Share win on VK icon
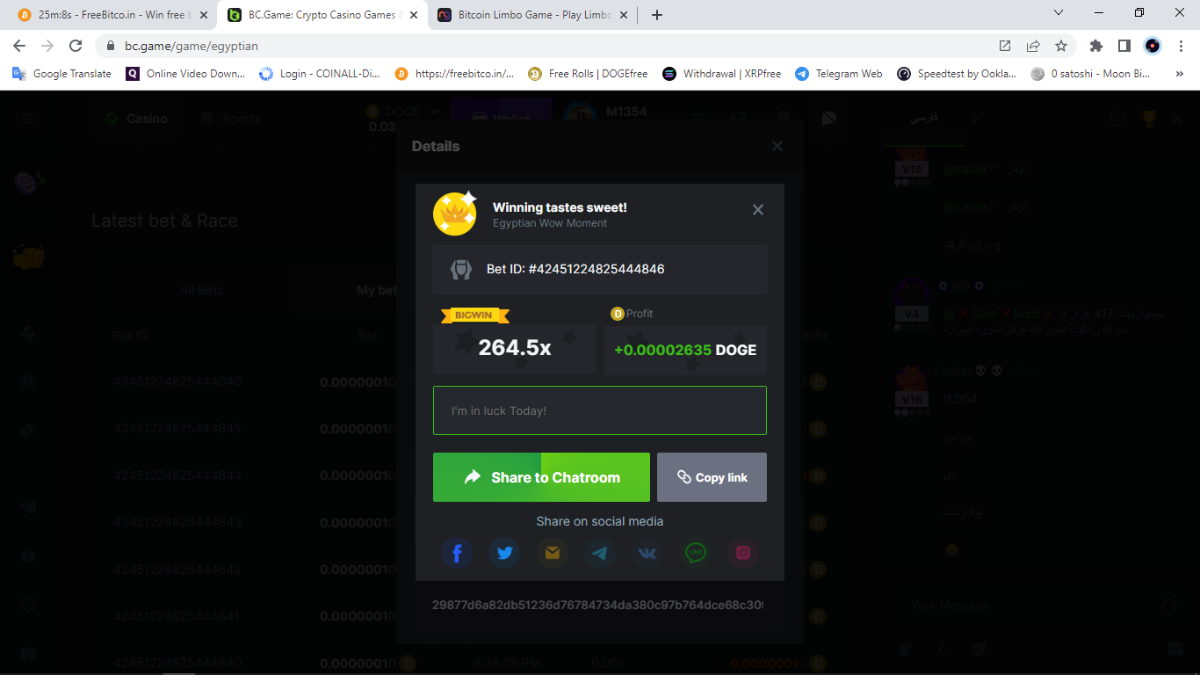The width and height of the screenshot is (1200, 682). tap(647, 553)
